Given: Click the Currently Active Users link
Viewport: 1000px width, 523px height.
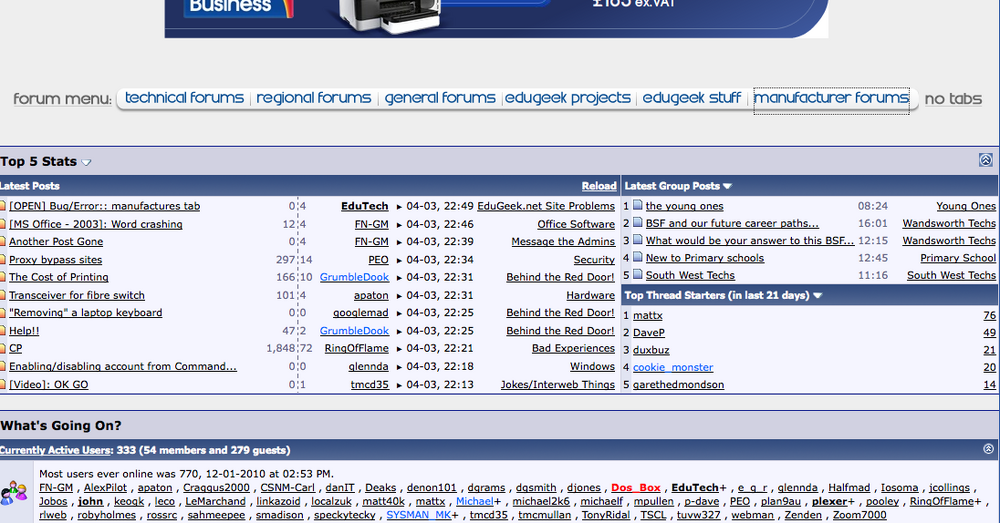Looking at the screenshot, I should (55, 450).
